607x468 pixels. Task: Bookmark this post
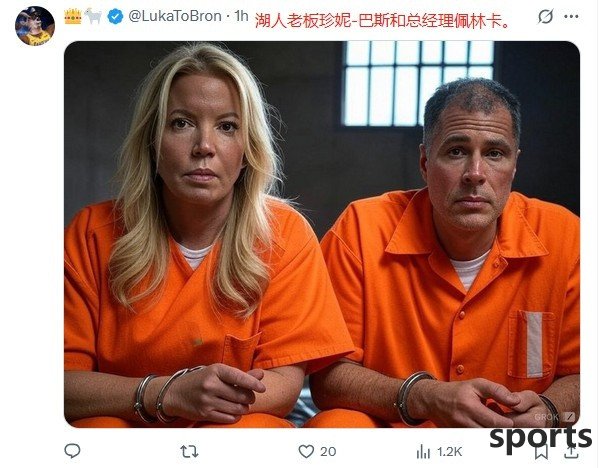[541, 452]
